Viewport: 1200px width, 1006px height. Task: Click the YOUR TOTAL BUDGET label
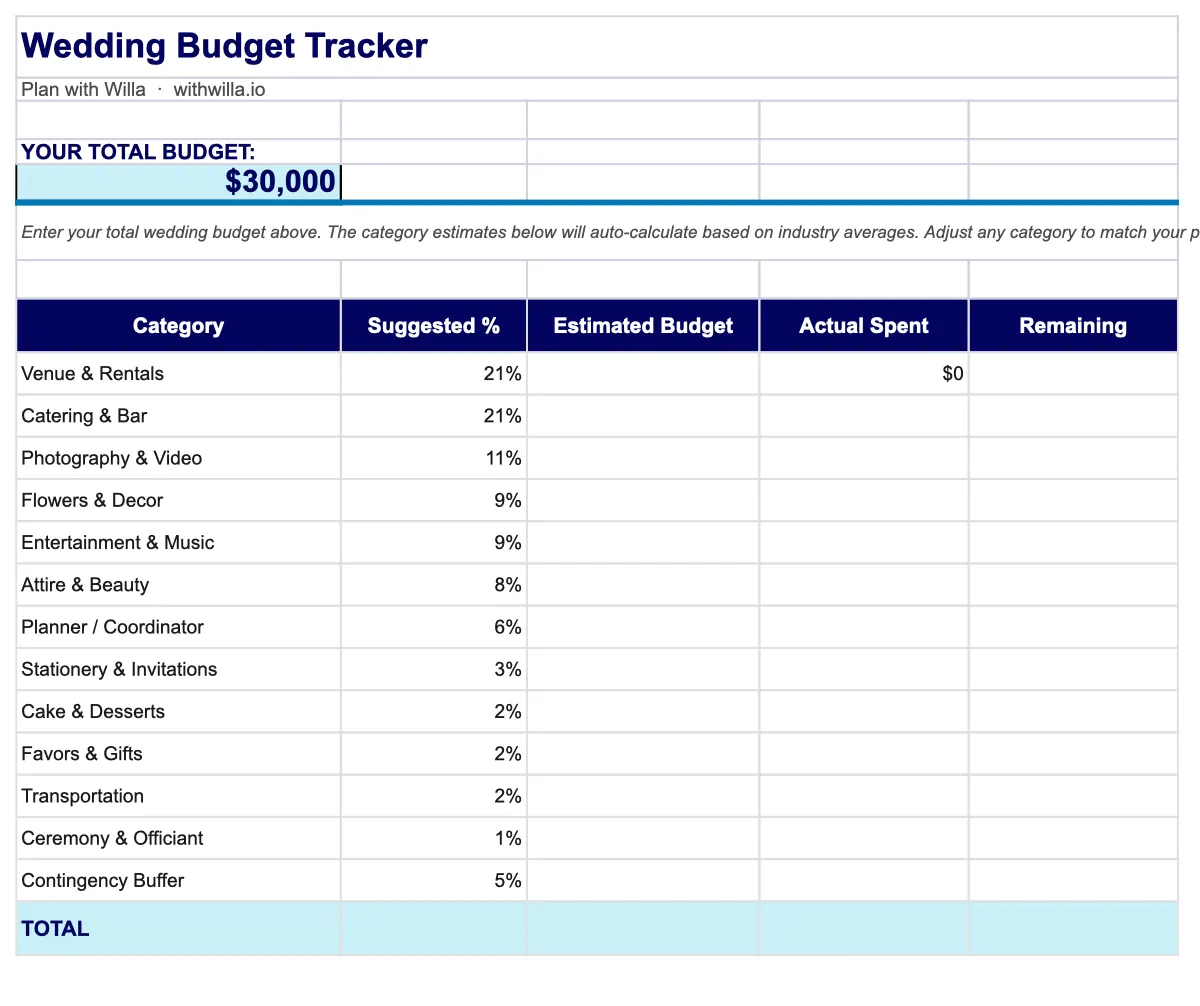[x=138, y=152]
